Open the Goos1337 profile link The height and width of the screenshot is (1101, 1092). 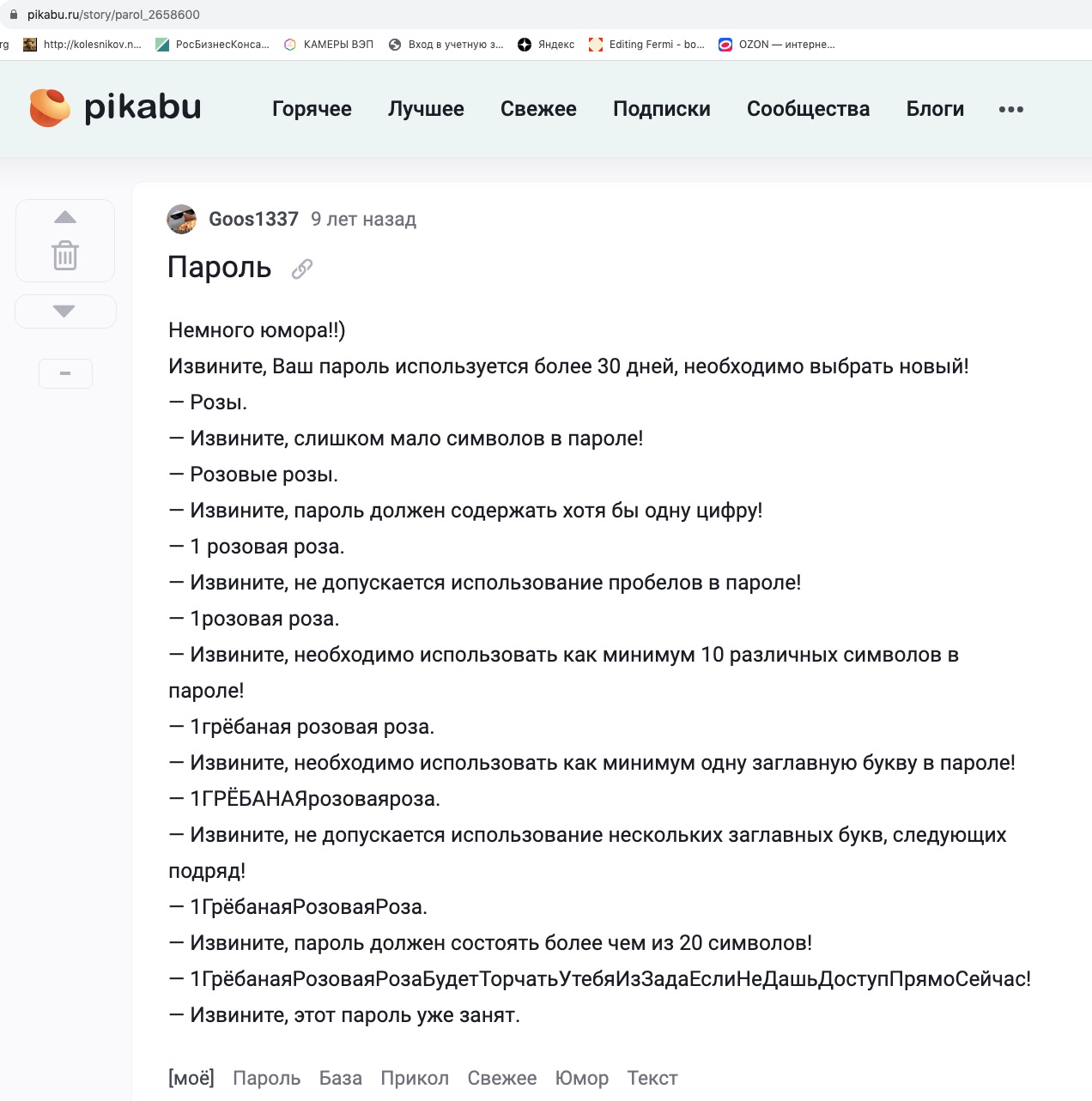coord(254,219)
